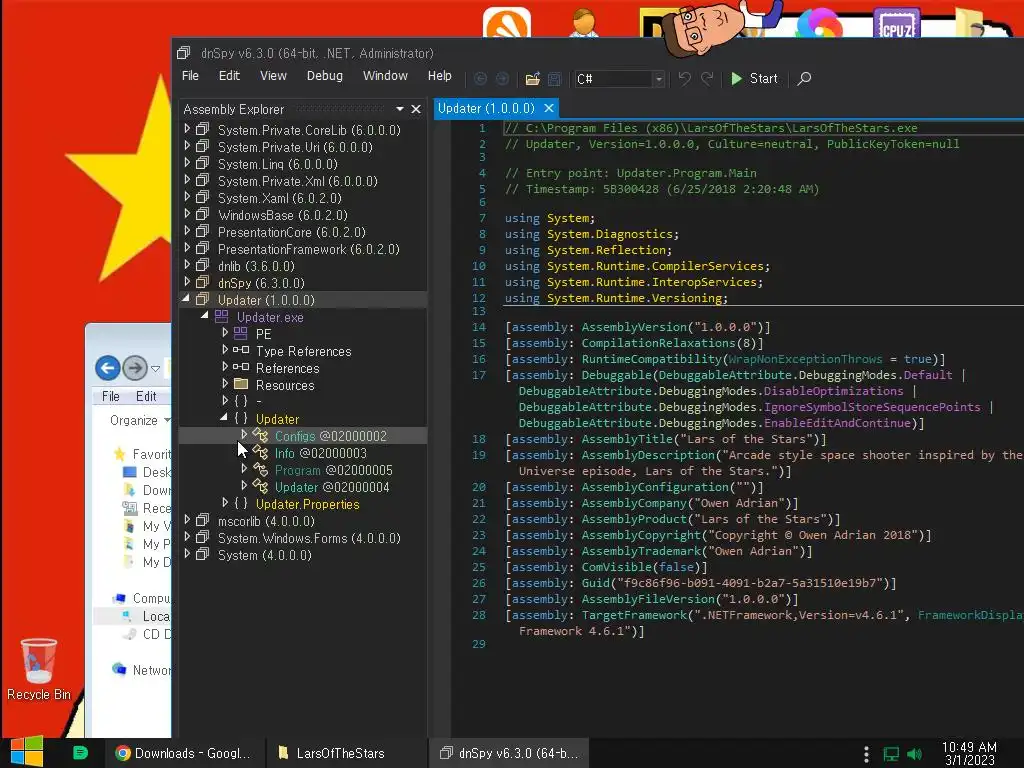
Task: Click the Save All disk icon
Action: (x=554, y=79)
